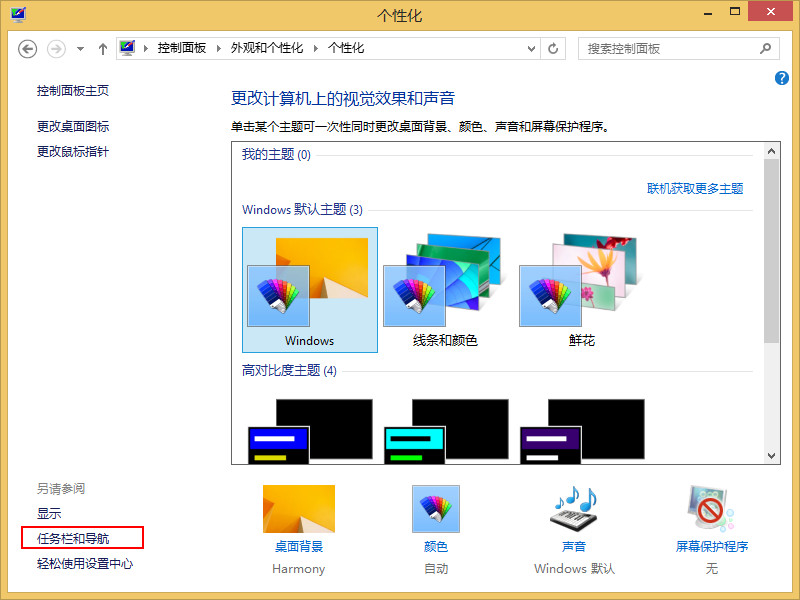
Task: Expand chevron after computer icon in address bar
Action: click(146, 48)
